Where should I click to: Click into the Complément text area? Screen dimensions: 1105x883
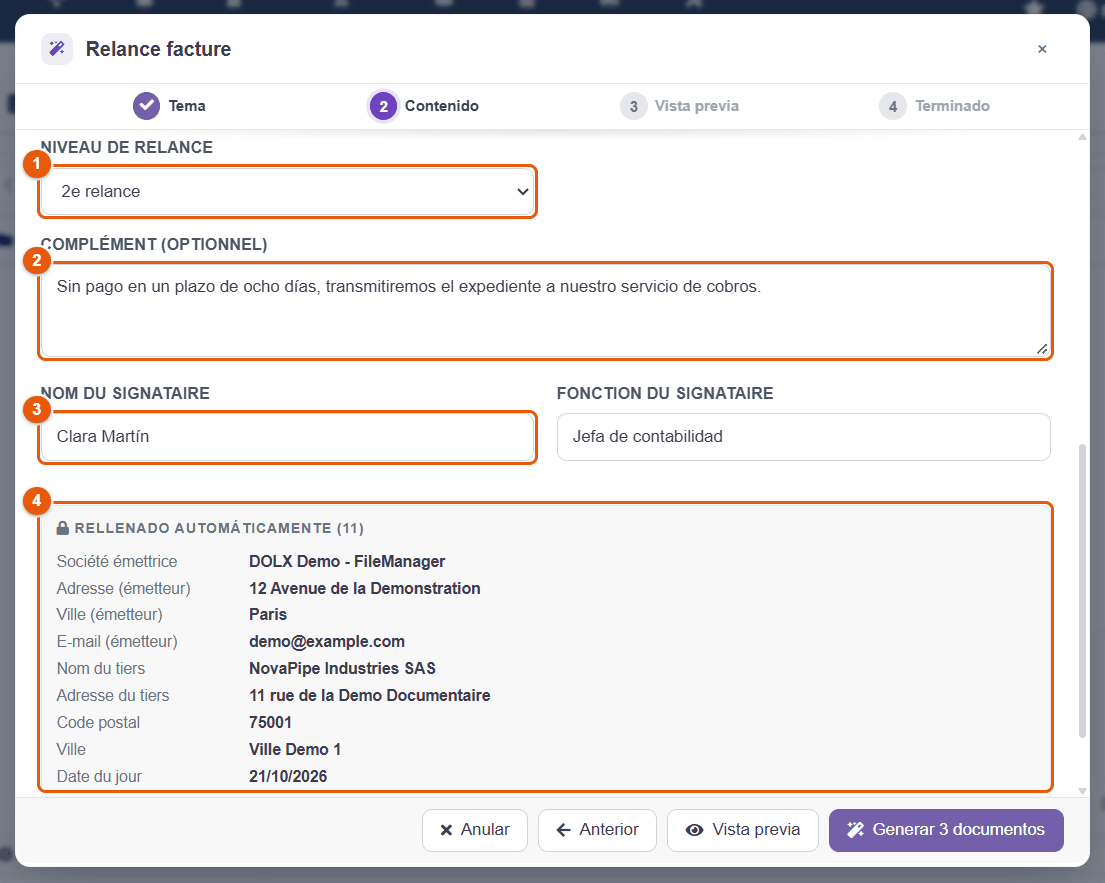pyautogui.click(x=545, y=311)
